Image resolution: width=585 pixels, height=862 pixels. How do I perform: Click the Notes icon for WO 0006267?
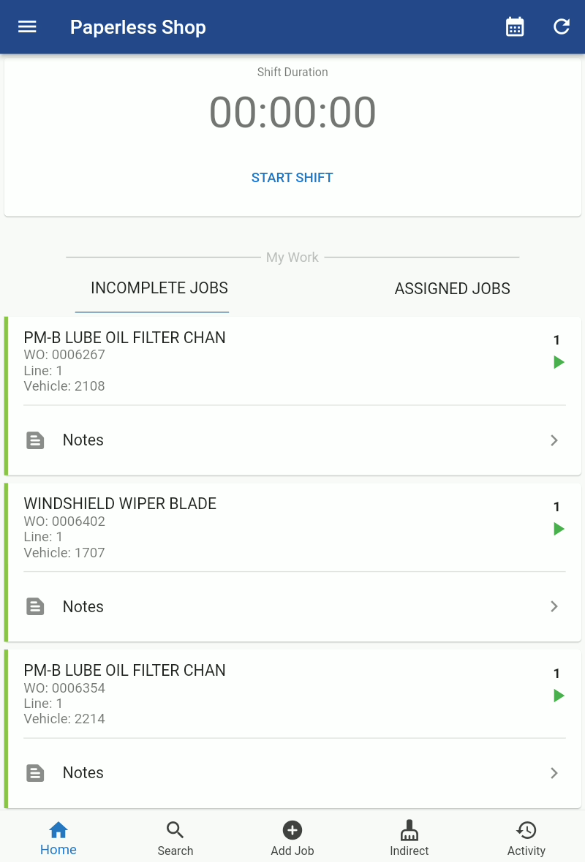click(x=37, y=440)
